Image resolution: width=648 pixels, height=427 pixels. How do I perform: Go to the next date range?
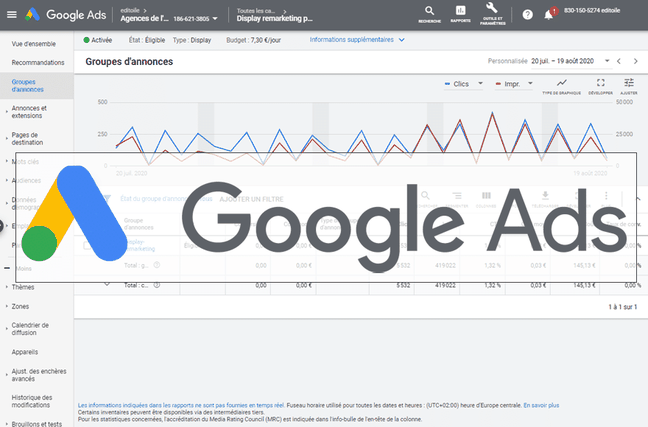pos(636,61)
